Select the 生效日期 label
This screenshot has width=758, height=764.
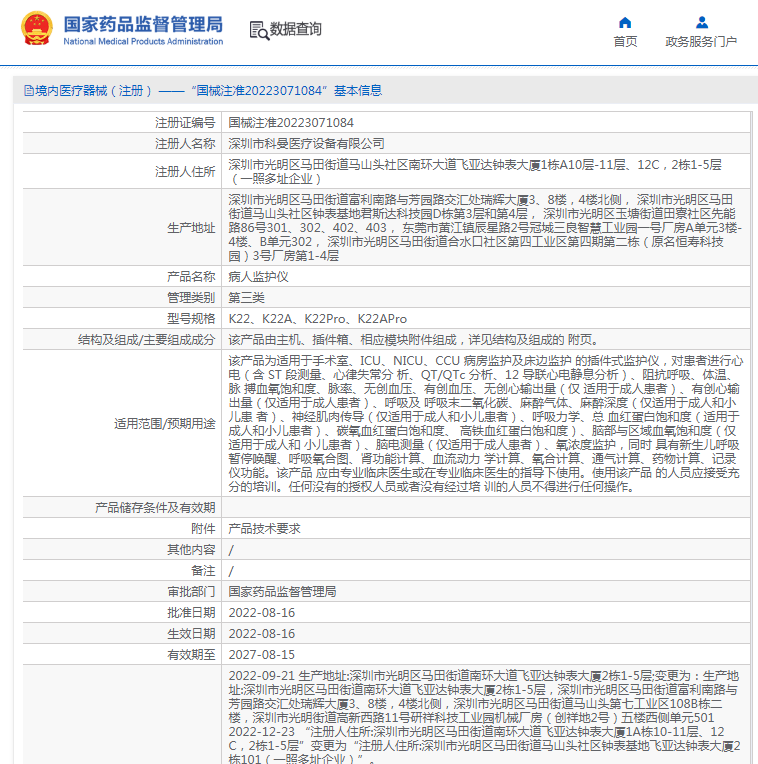pos(191,633)
